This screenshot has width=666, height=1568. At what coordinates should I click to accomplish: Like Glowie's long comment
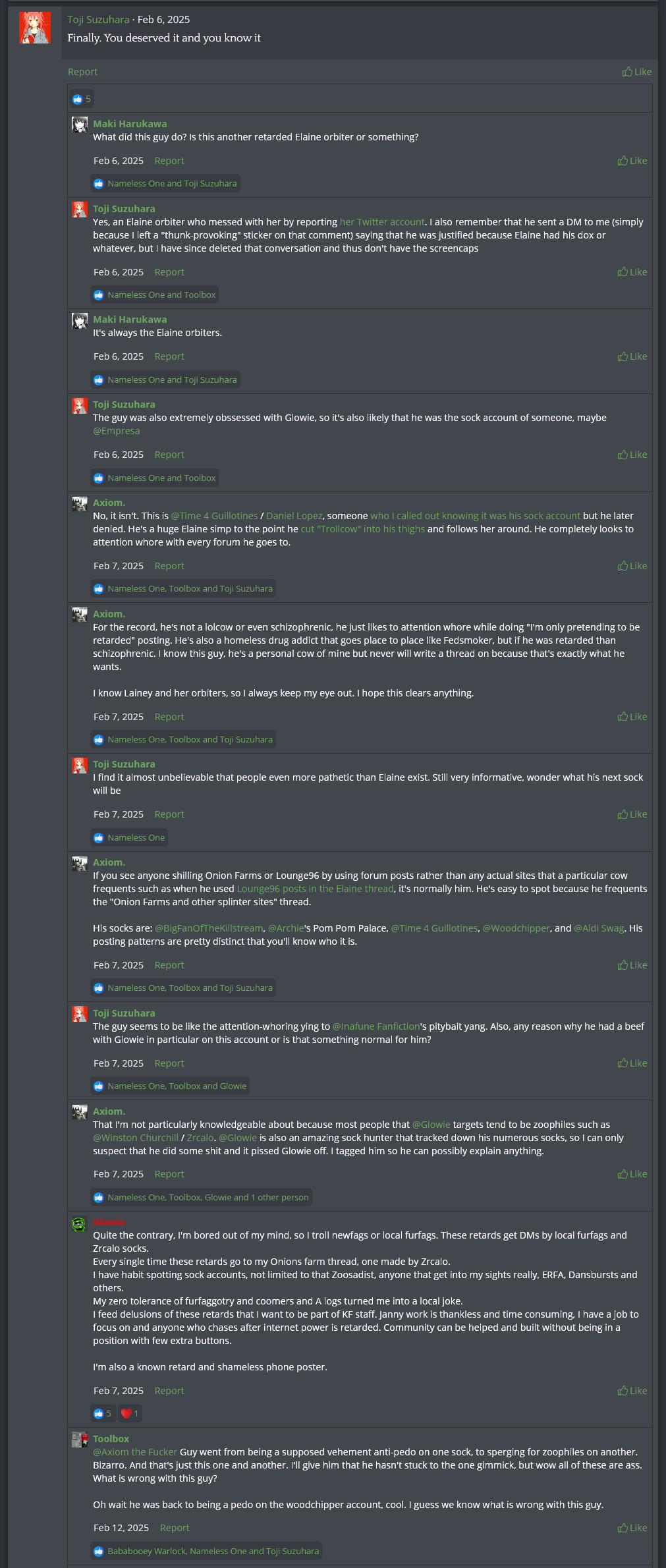click(x=632, y=1391)
